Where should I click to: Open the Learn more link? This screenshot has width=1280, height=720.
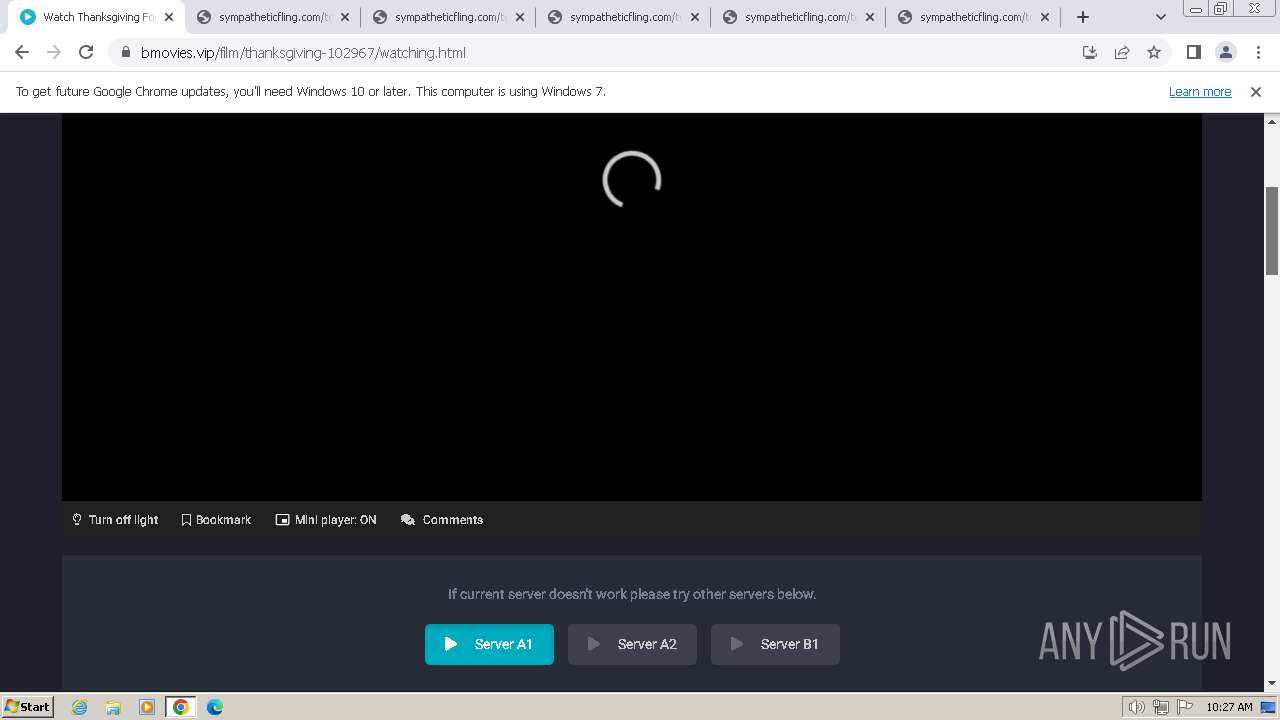pyautogui.click(x=1200, y=91)
